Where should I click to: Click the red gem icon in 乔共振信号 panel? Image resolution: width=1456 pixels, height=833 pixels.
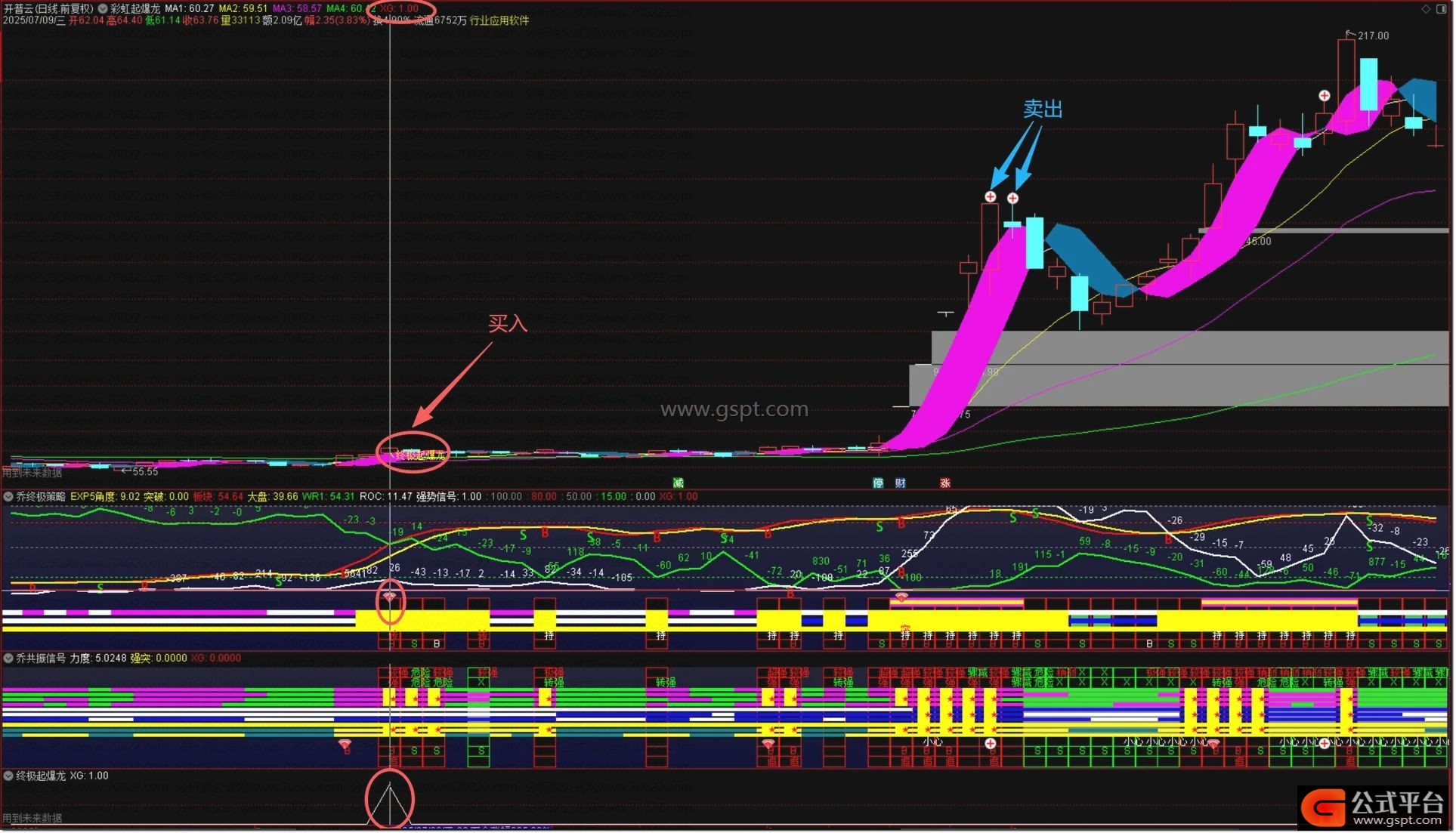pyautogui.click(x=345, y=745)
